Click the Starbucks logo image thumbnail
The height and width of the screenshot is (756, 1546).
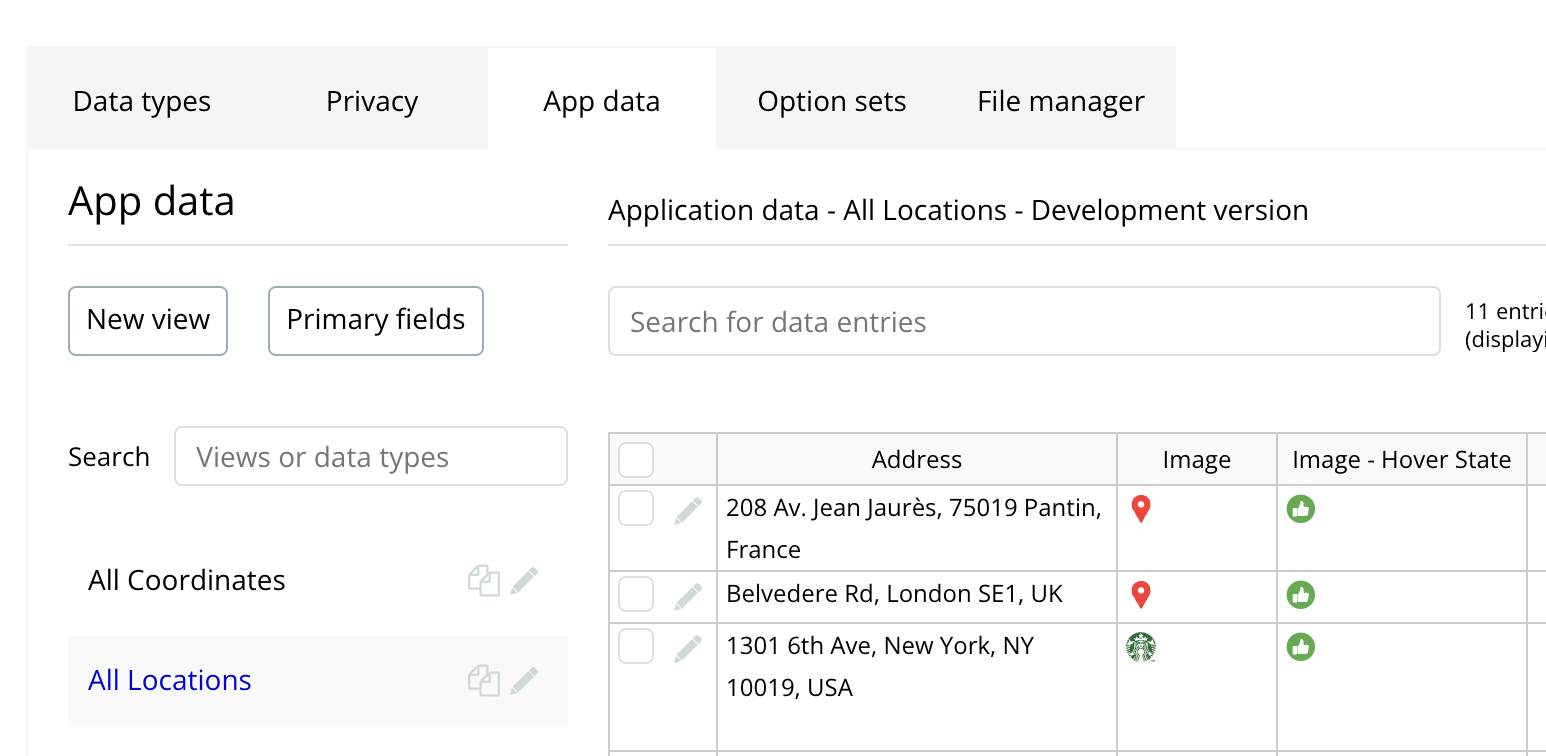[1141, 647]
